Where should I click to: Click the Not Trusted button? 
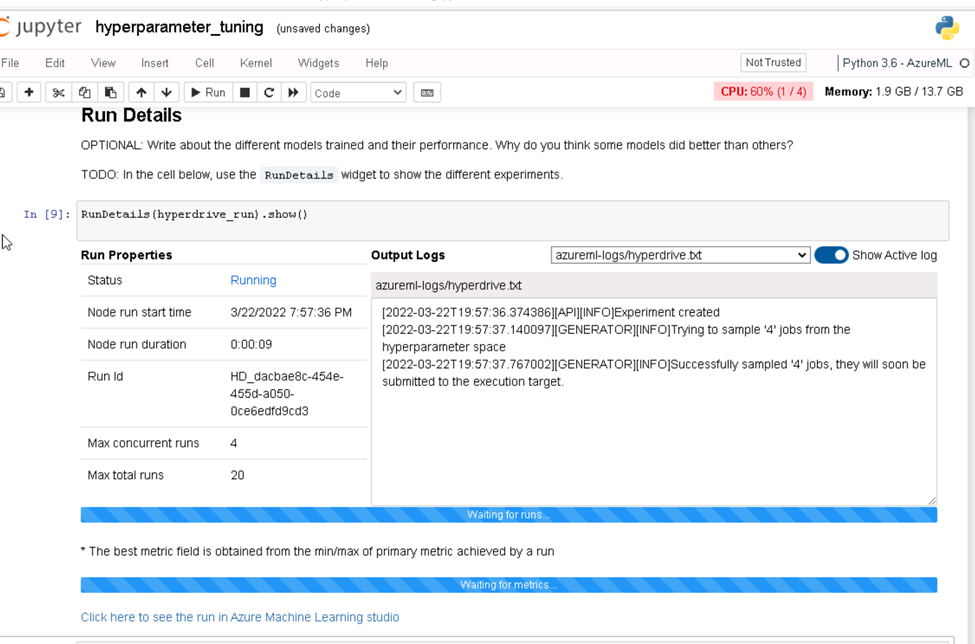pyautogui.click(x=774, y=62)
